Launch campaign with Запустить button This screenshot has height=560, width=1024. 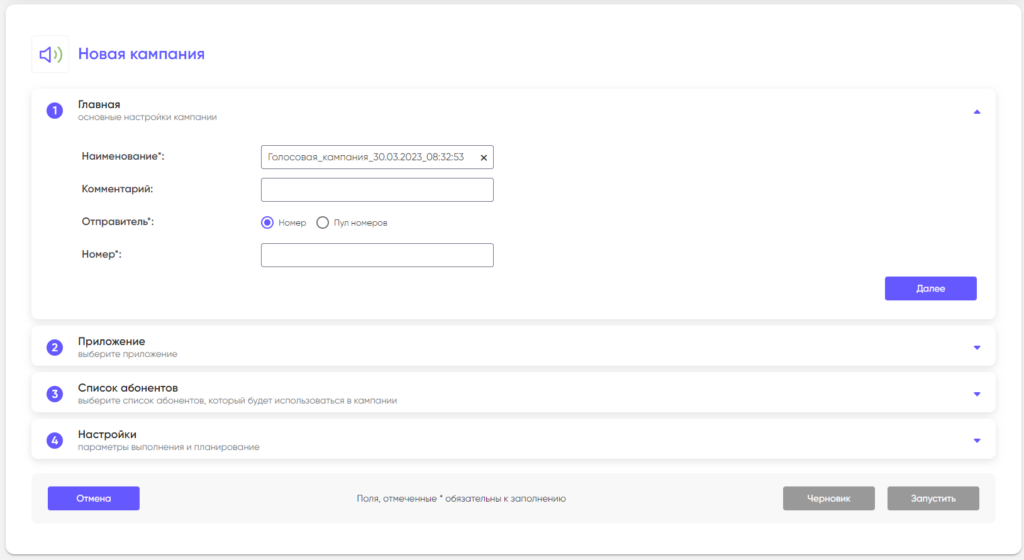(x=932, y=498)
